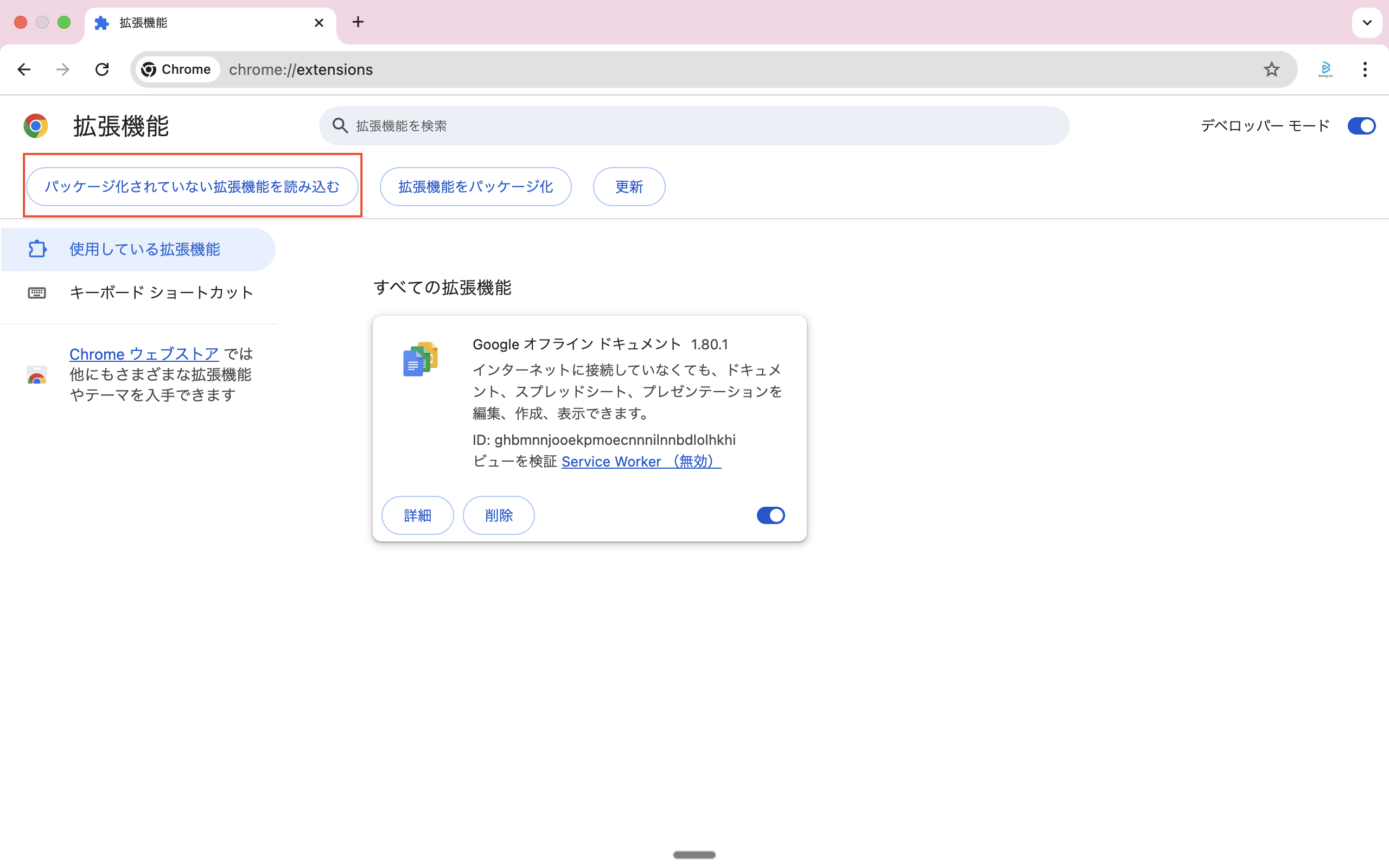The image size is (1389, 868).
Task: Bookmark this page with star icon
Action: (x=1271, y=69)
